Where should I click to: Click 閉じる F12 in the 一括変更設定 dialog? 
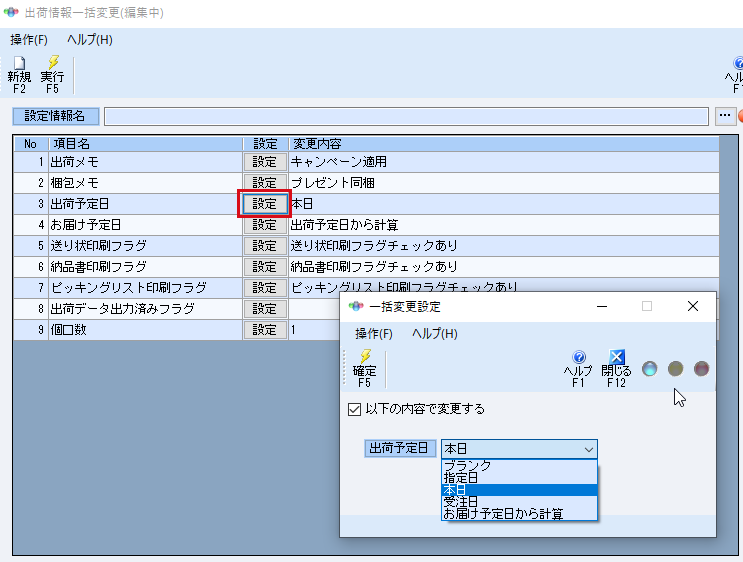616,369
